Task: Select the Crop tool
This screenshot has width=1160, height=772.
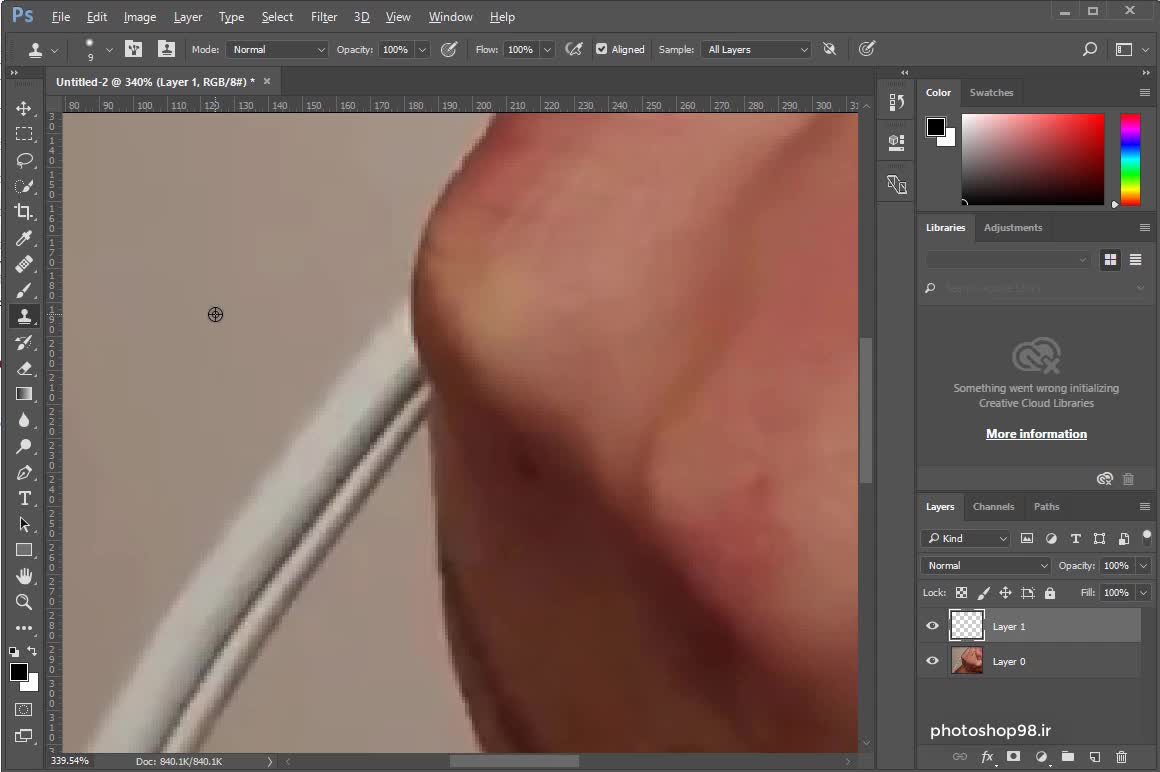Action: click(x=24, y=212)
